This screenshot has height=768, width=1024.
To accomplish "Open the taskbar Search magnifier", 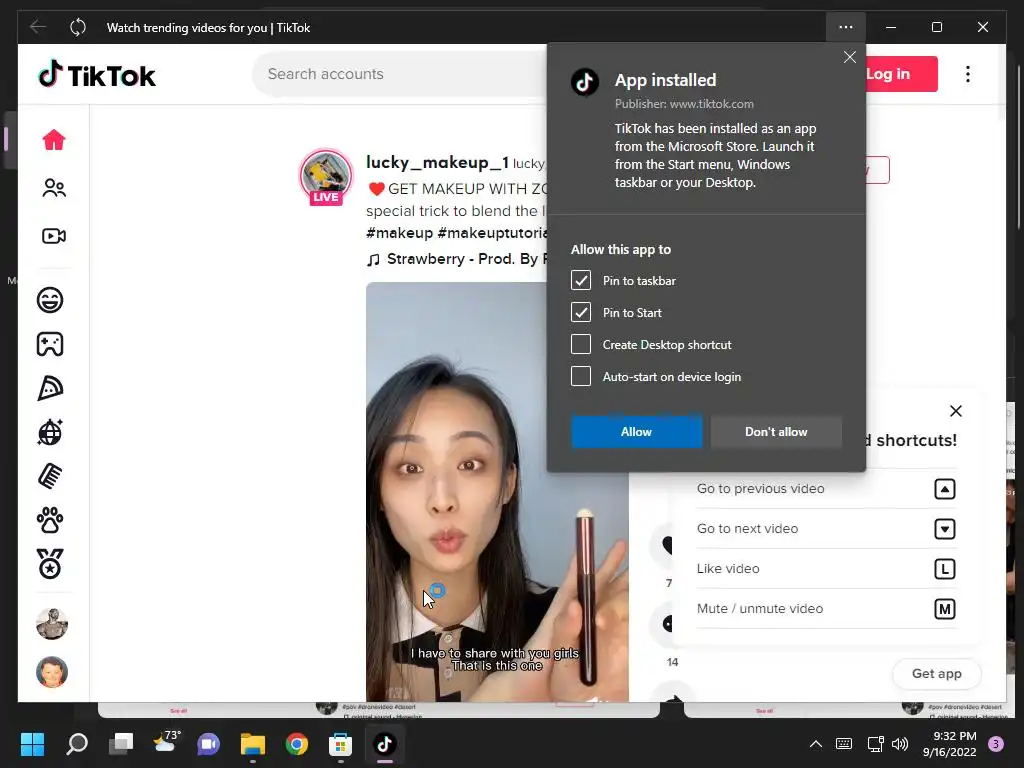I will pos(77,744).
